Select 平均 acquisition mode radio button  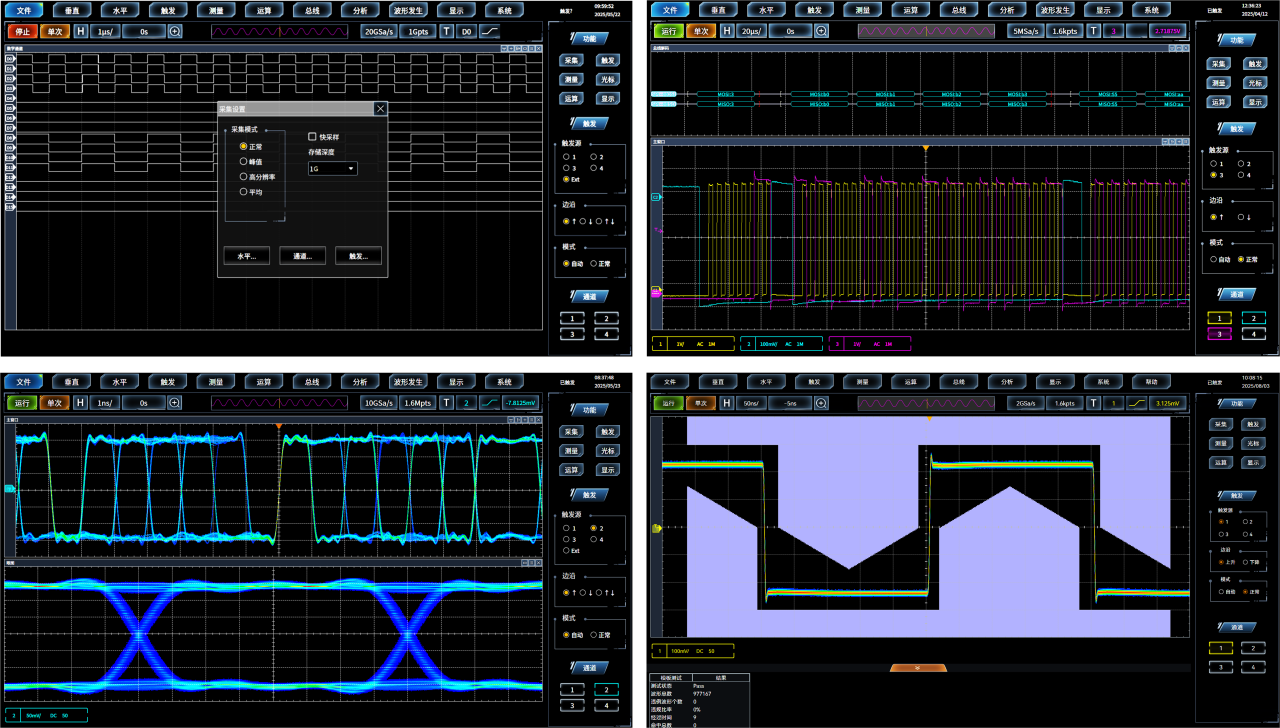[x=243, y=191]
